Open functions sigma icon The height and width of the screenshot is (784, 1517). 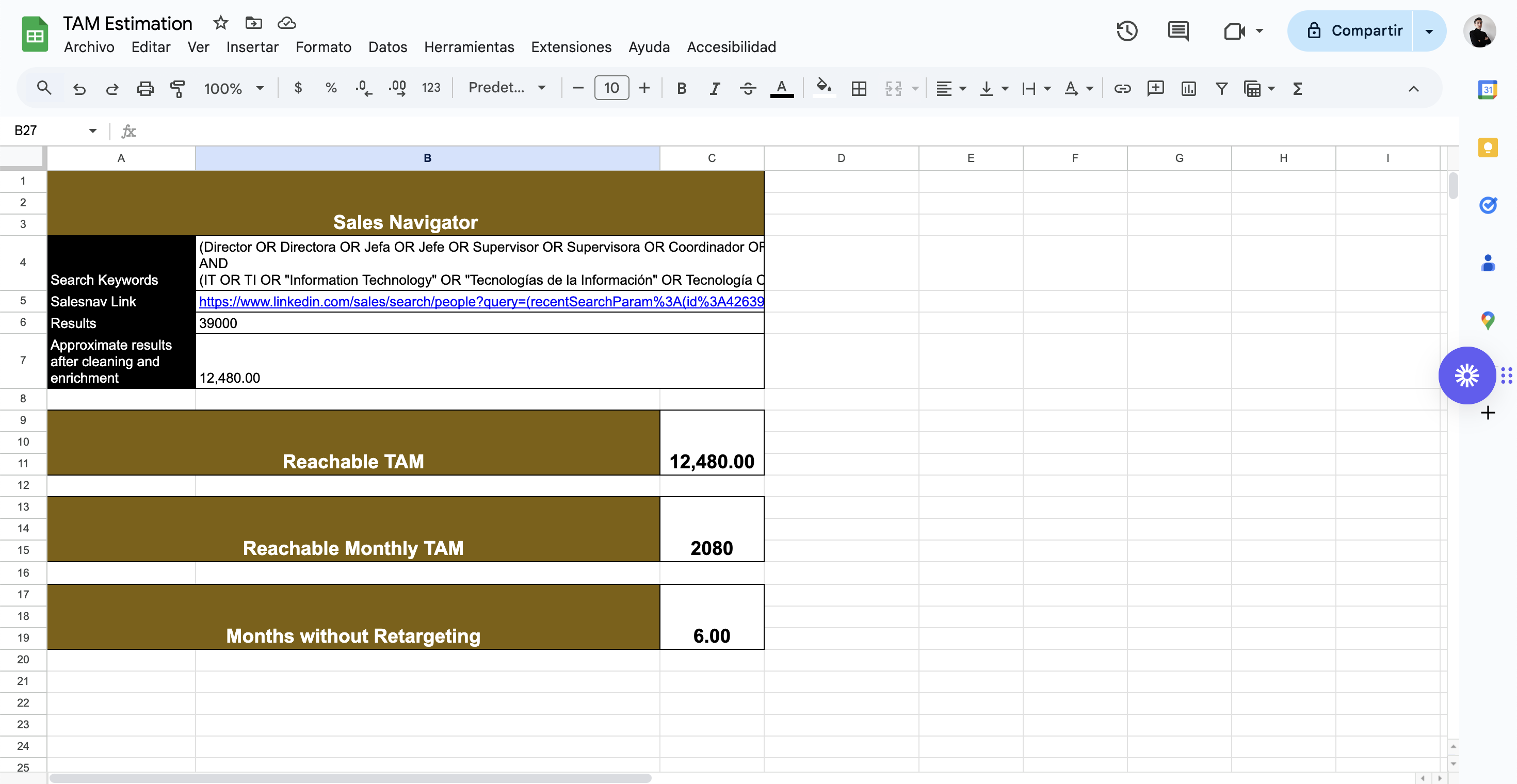tap(1297, 88)
